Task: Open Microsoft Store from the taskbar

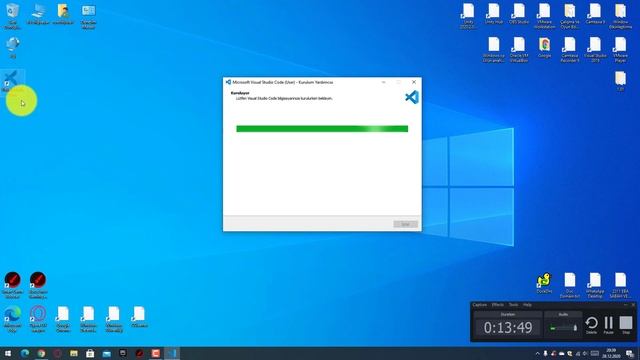Action: point(90,353)
